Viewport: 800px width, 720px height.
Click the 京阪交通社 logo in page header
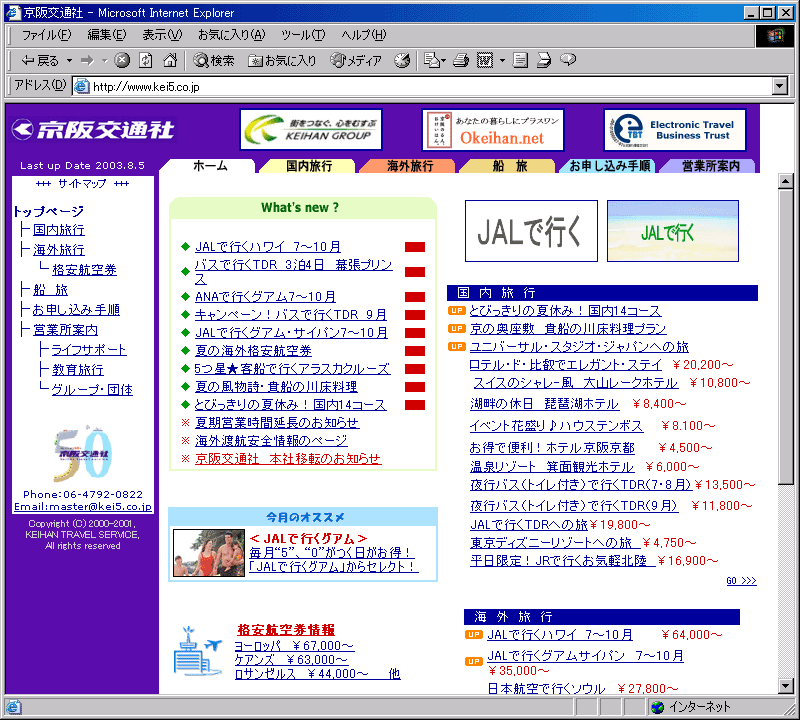[x=93, y=130]
